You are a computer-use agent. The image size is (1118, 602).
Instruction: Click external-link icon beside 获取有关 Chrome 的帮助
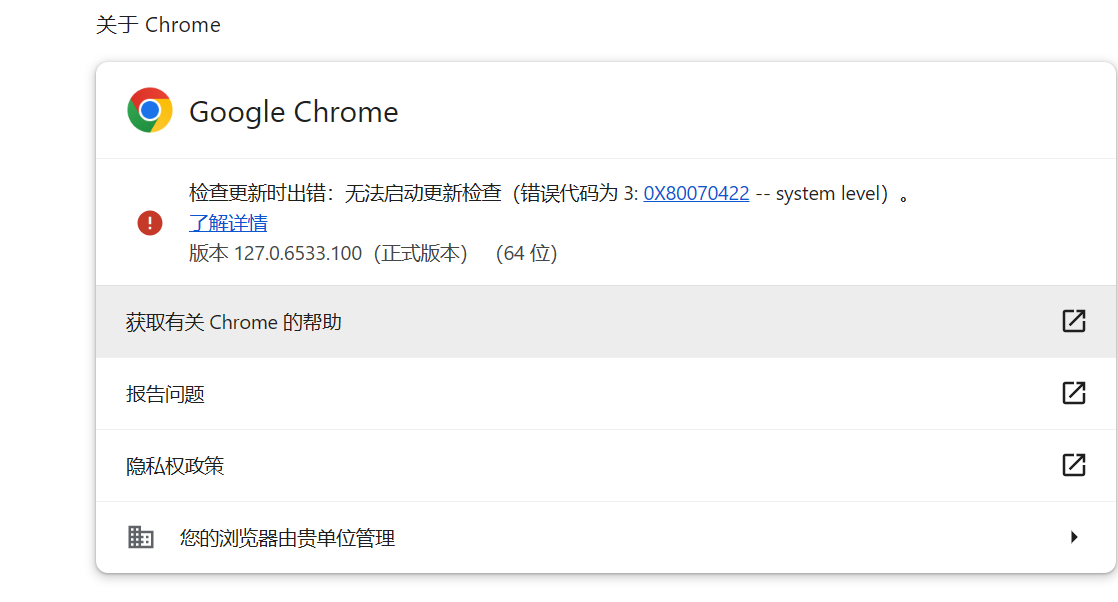[x=1073, y=321]
